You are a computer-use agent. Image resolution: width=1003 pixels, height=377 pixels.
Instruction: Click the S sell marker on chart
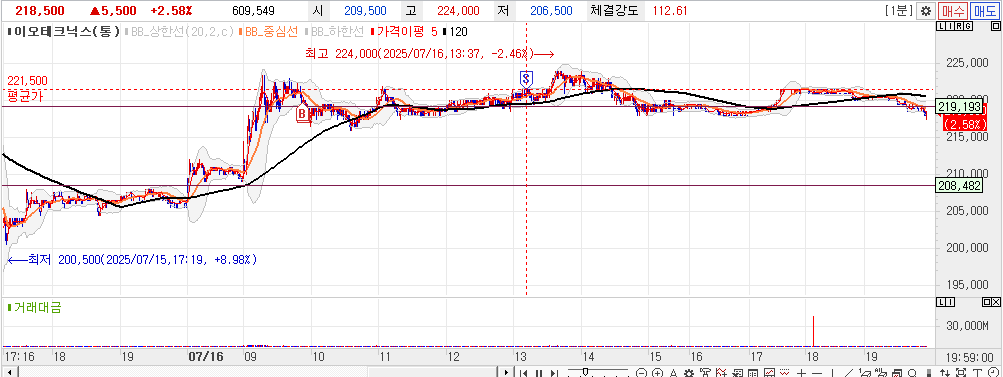[x=526, y=78]
